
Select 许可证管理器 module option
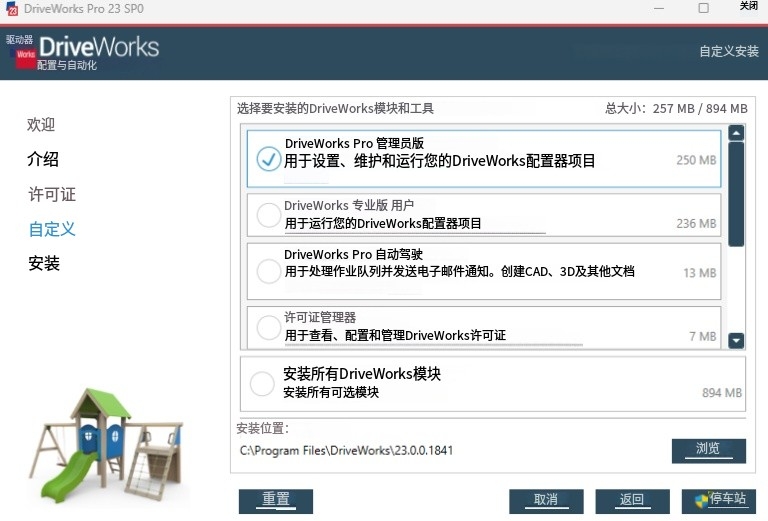point(268,327)
